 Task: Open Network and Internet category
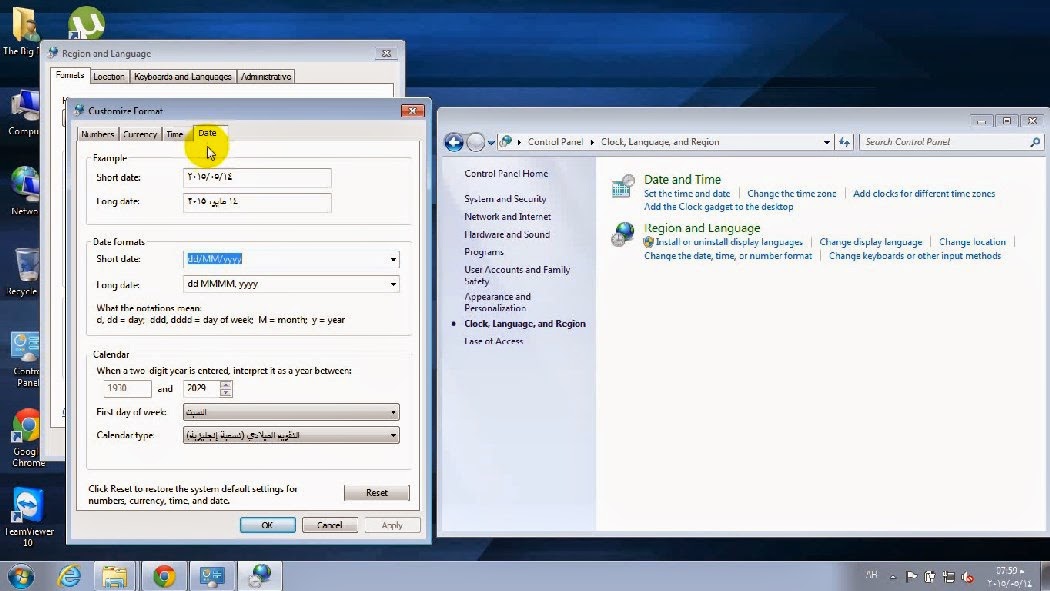tap(508, 217)
